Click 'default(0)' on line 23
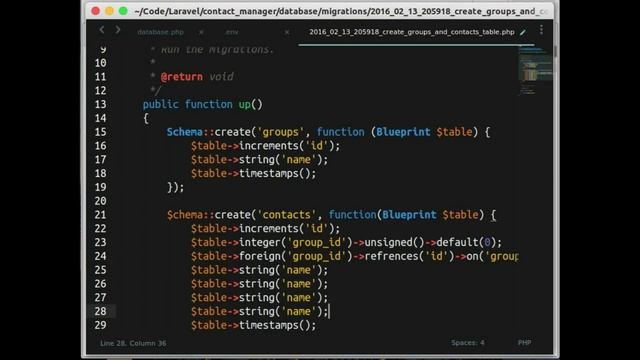Screen dimensions: 640x360 coord(466,242)
